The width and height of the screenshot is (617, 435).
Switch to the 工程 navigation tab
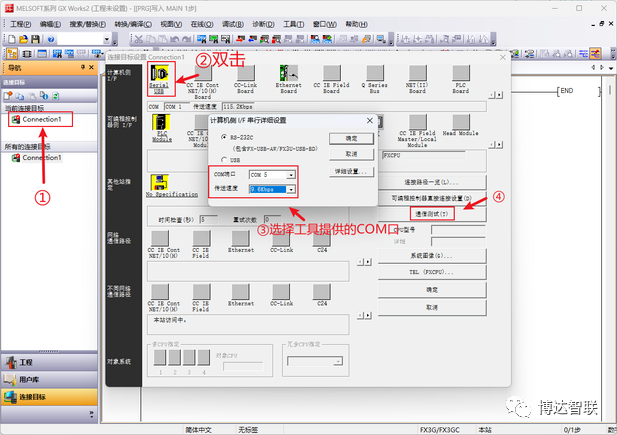tap(49, 362)
